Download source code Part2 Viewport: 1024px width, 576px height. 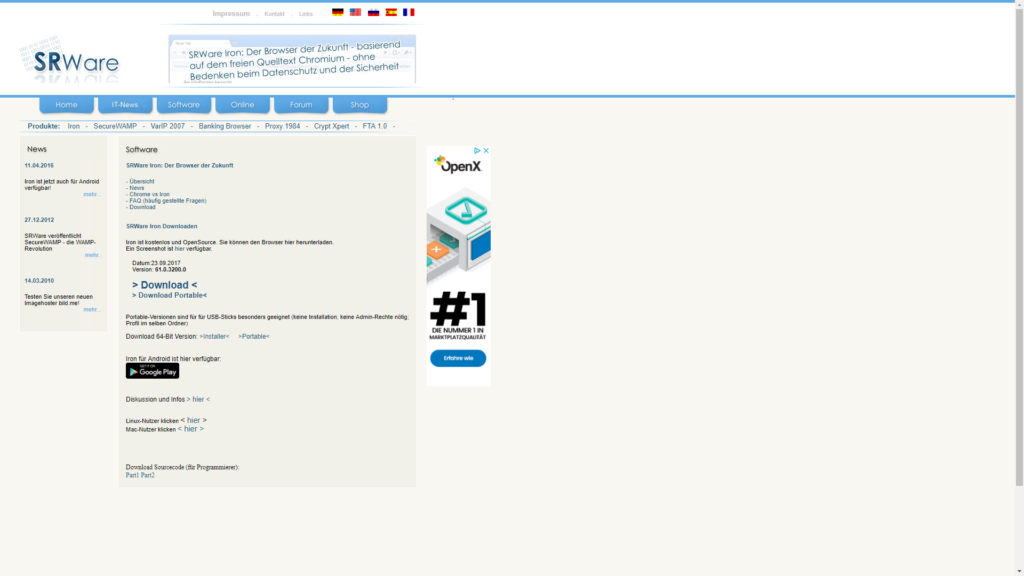point(148,475)
